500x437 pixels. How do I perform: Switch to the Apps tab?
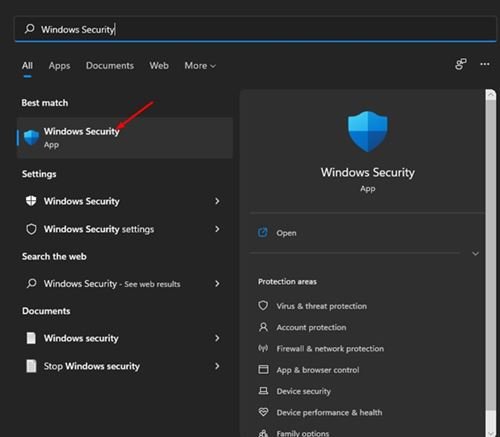point(59,66)
